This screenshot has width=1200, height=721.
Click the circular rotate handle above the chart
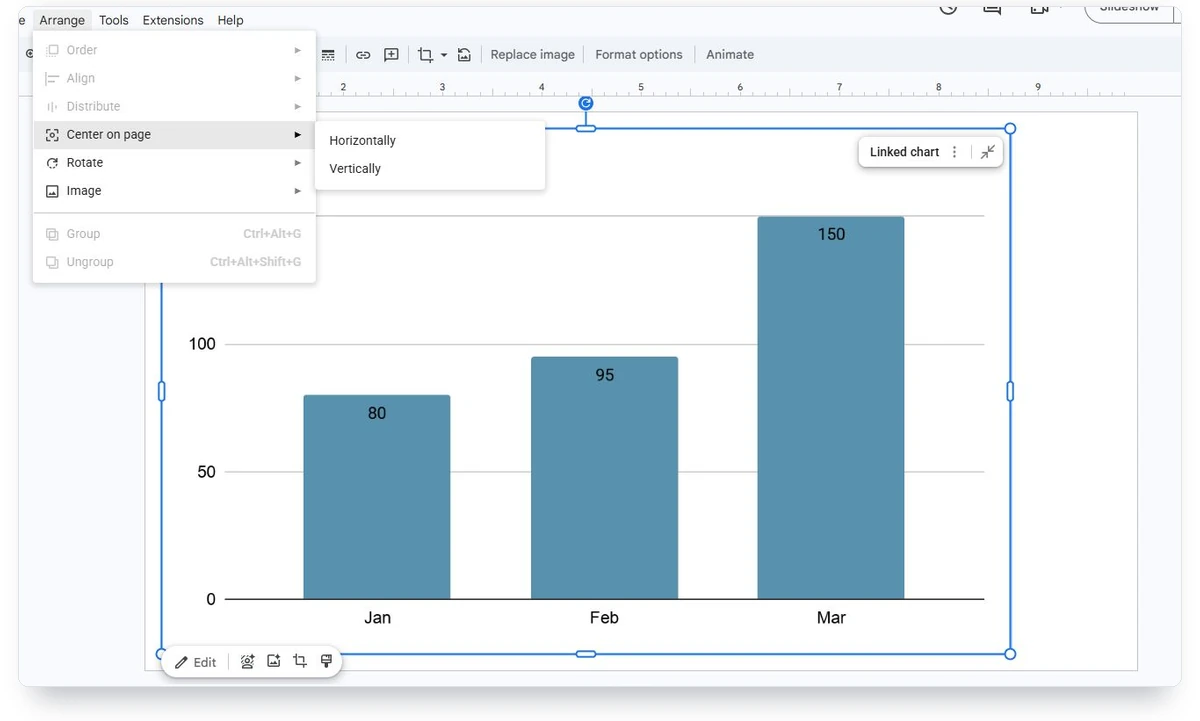[586, 103]
